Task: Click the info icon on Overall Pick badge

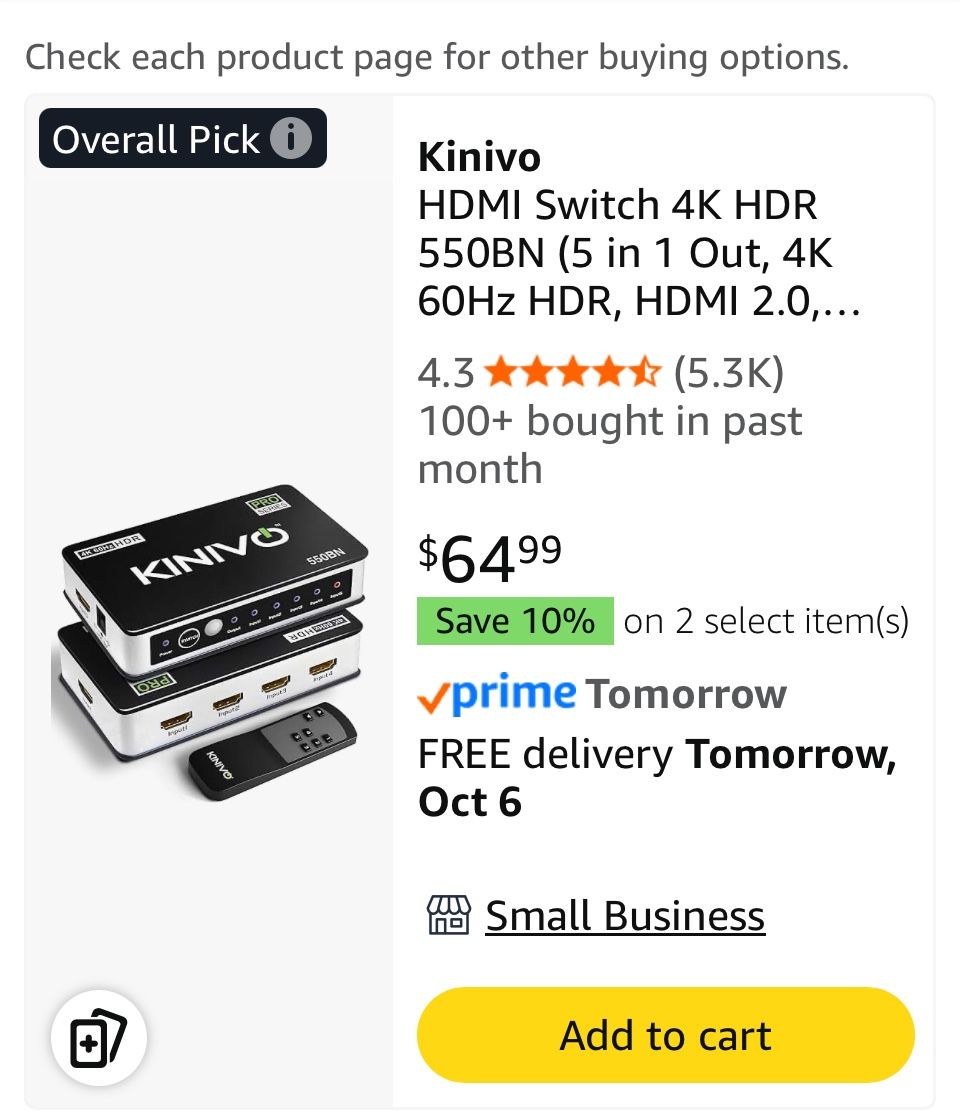Action: point(292,139)
